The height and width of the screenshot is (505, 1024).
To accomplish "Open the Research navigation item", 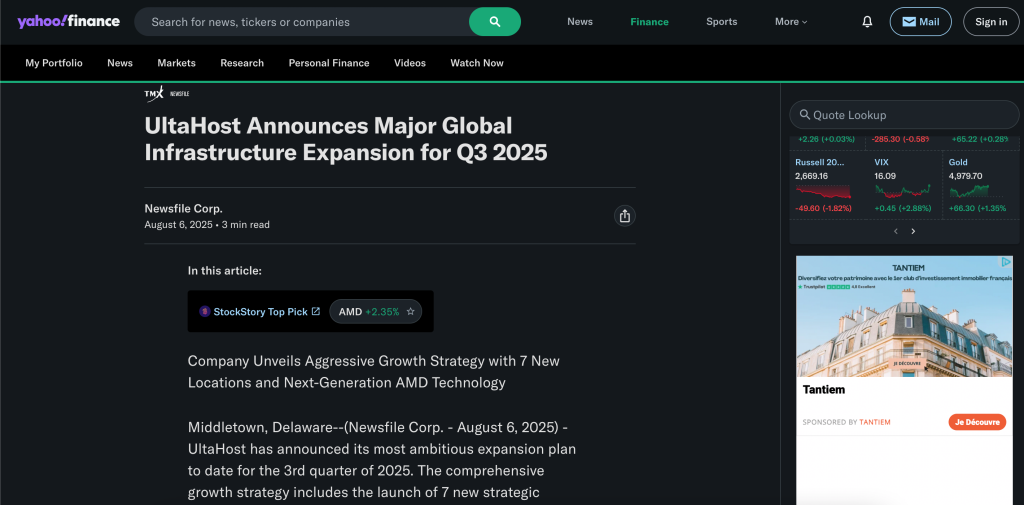I will (x=242, y=63).
